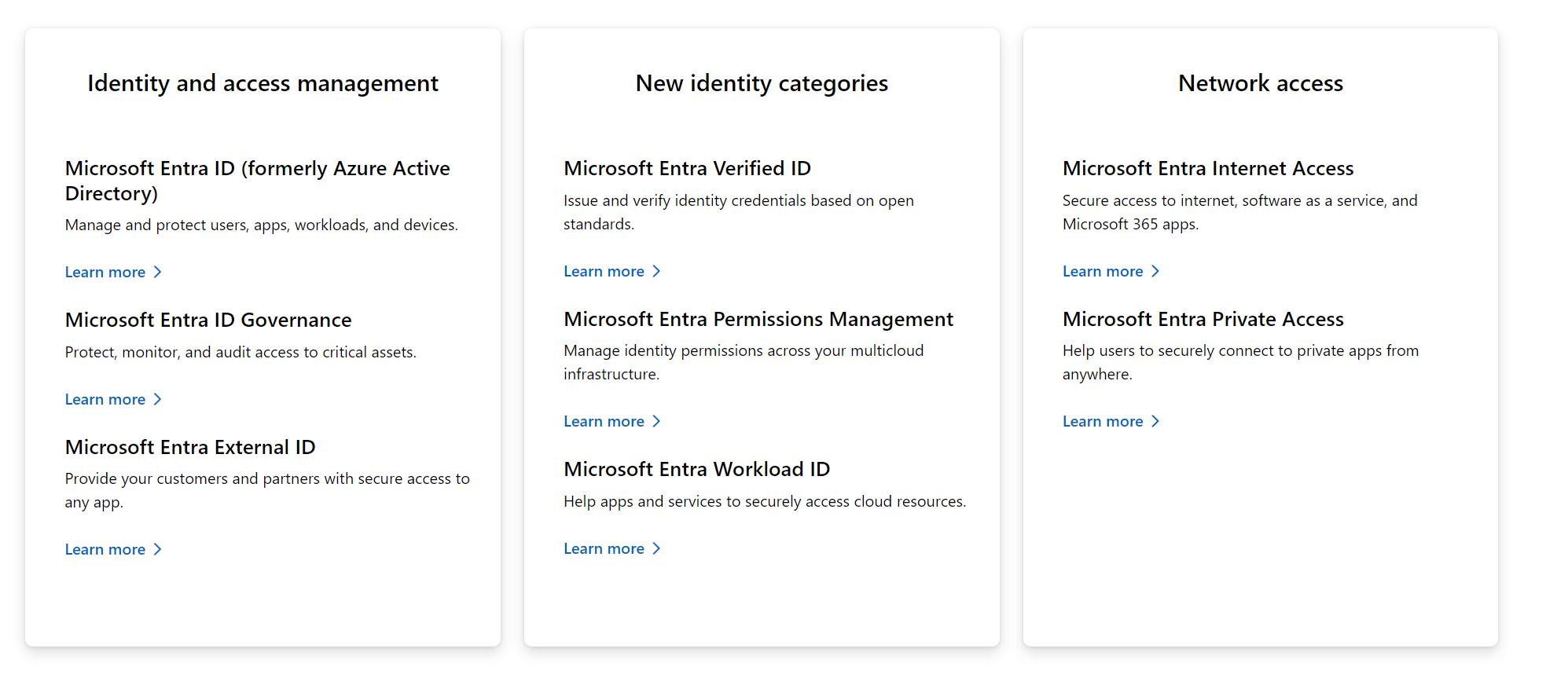
Task: Open Learn more link under Microsoft Entra ID
Action: click(113, 272)
